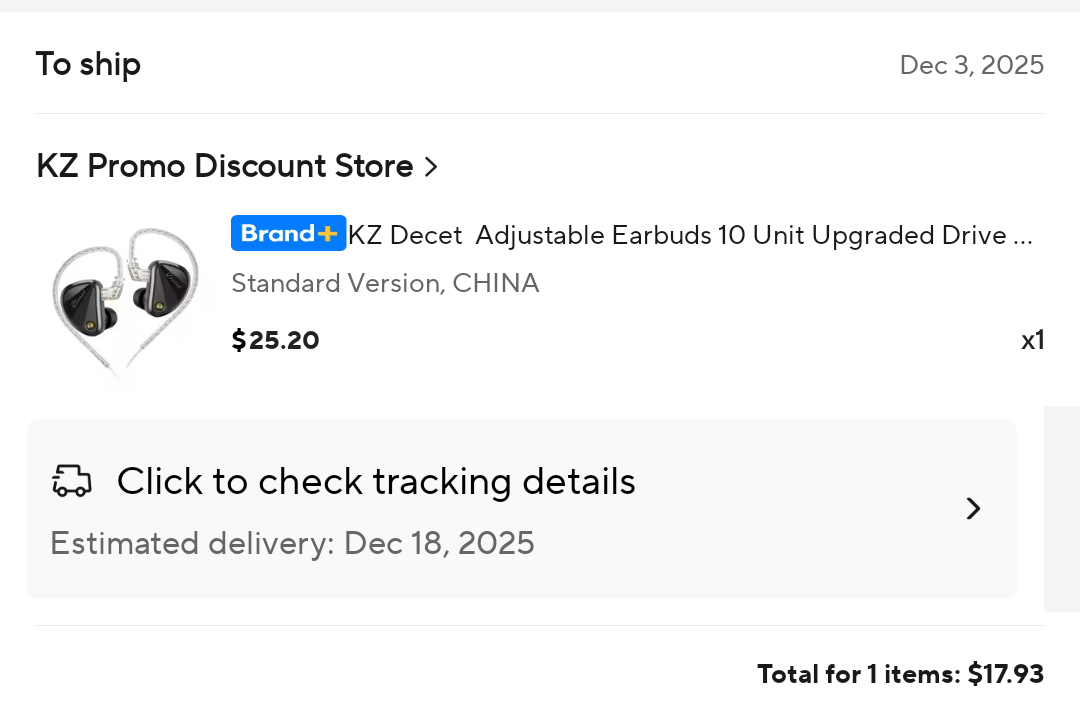Click to check tracking details text
This screenshot has height=714, width=1080.
pos(376,481)
